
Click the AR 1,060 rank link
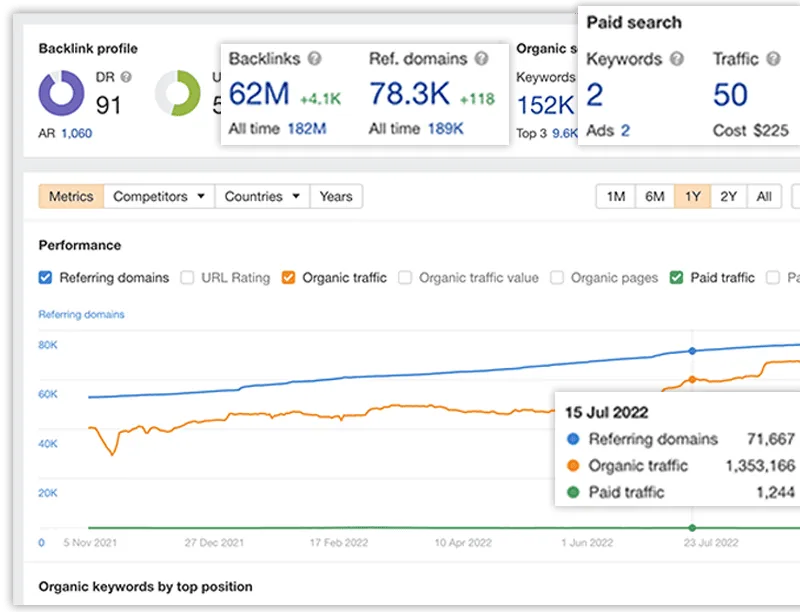click(77, 133)
